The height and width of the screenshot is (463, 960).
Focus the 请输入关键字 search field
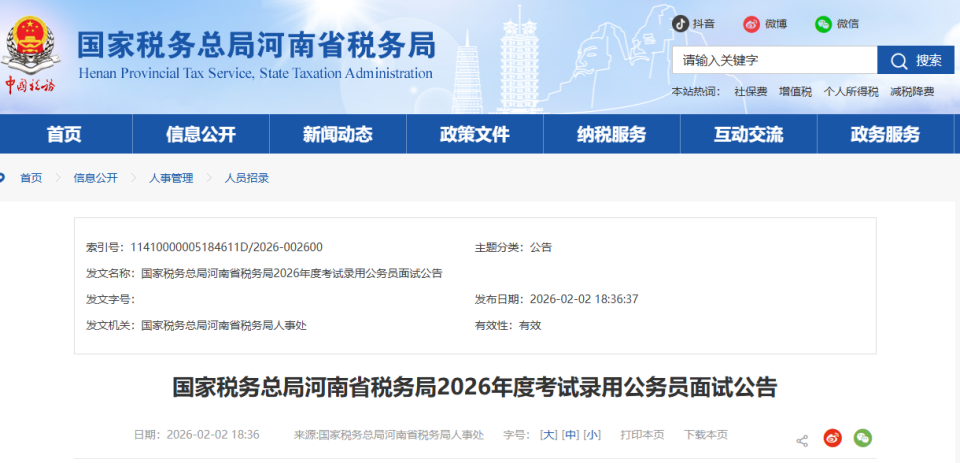pos(775,60)
